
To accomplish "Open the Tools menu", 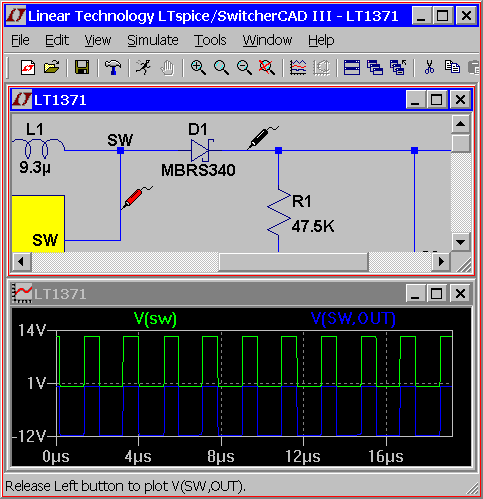I will click(x=210, y=40).
